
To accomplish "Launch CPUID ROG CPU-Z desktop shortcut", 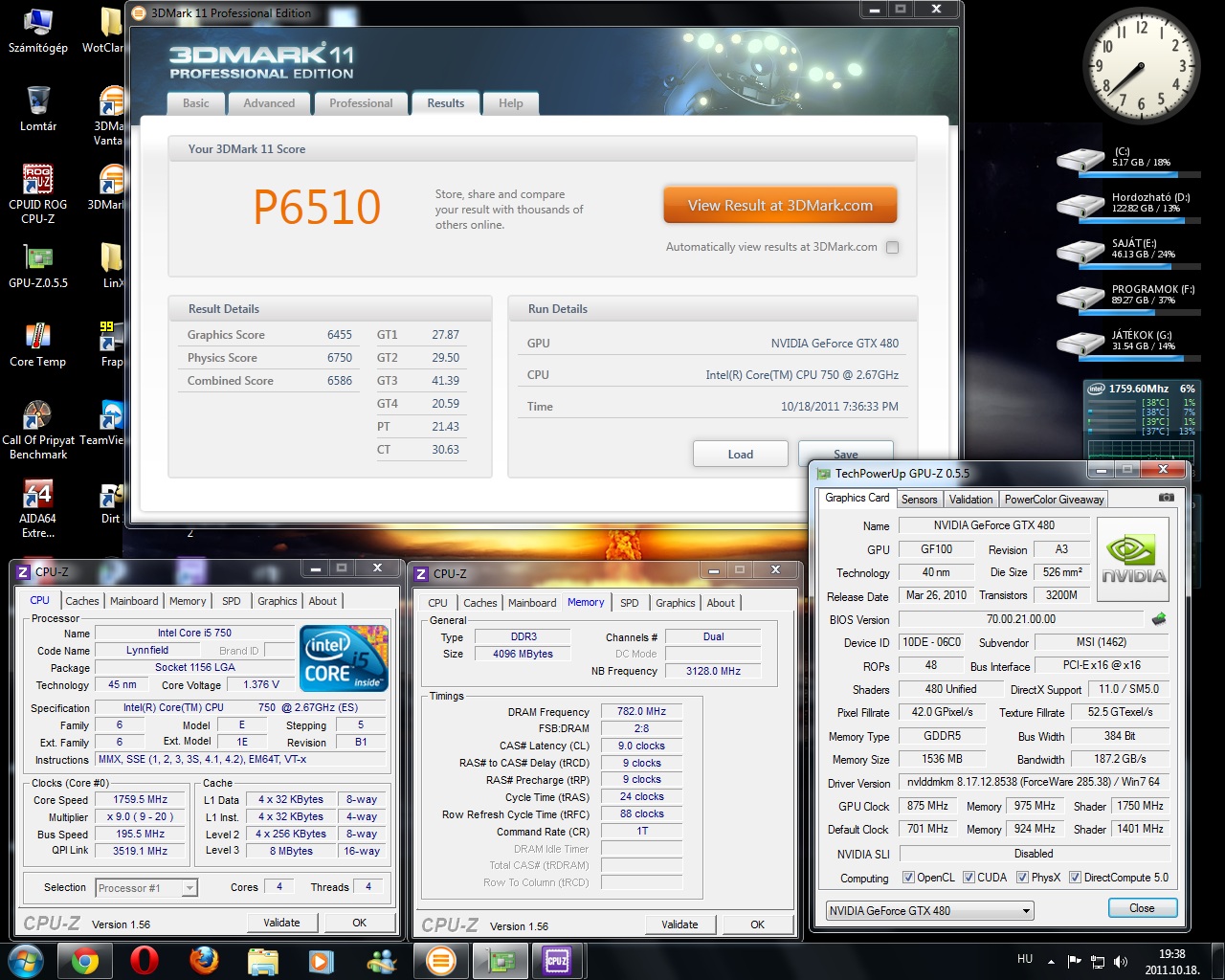I will [x=38, y=194].
